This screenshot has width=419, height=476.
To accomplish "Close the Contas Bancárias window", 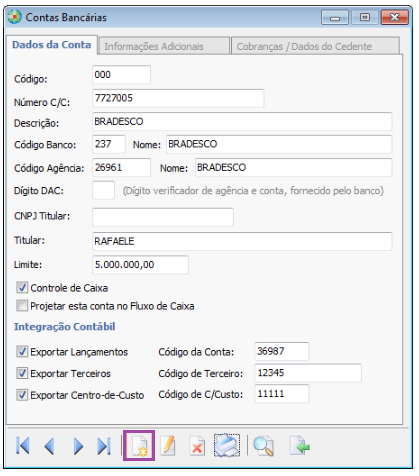I will [x=395, y=17].
